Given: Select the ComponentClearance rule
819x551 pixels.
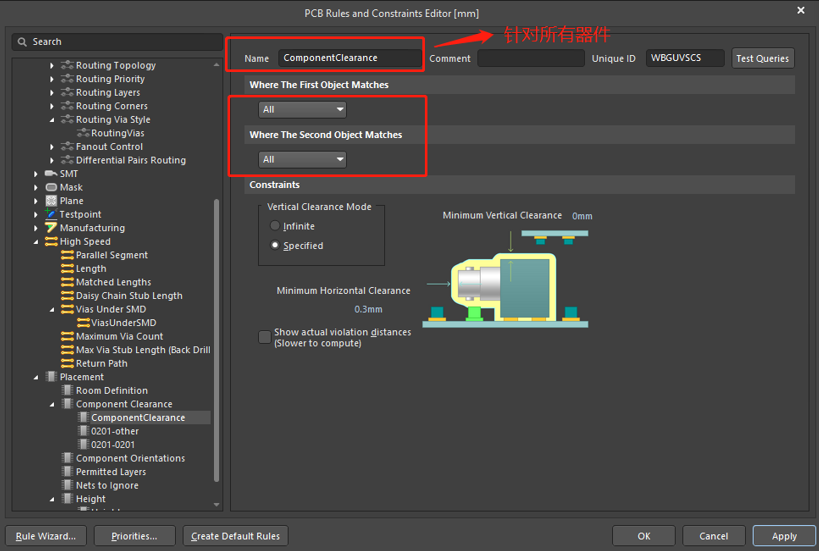Looking at the screenshot, I should click(138, 417).
